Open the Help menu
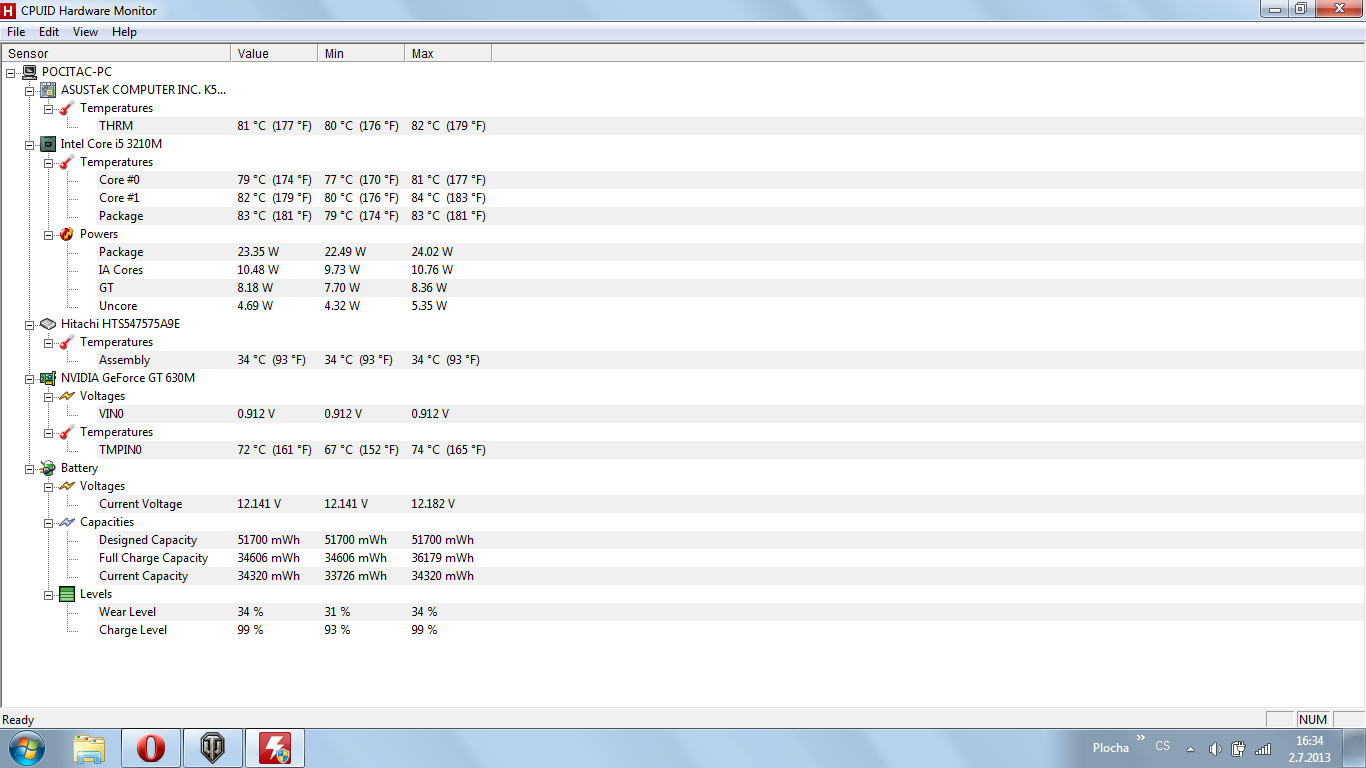The image size is (1366, 768). pos(124,32)
